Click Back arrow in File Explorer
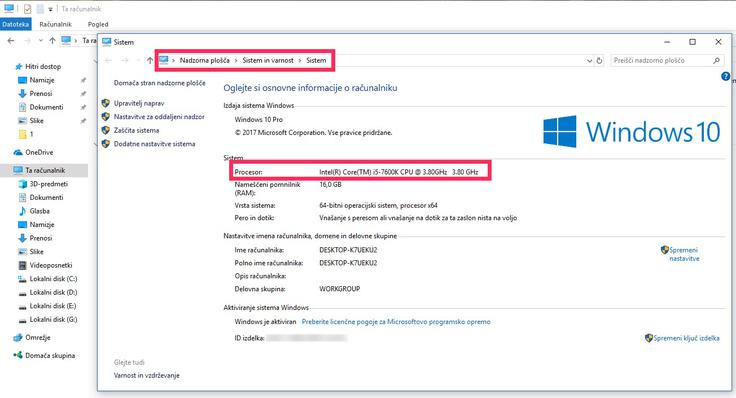 click(11, 41)
